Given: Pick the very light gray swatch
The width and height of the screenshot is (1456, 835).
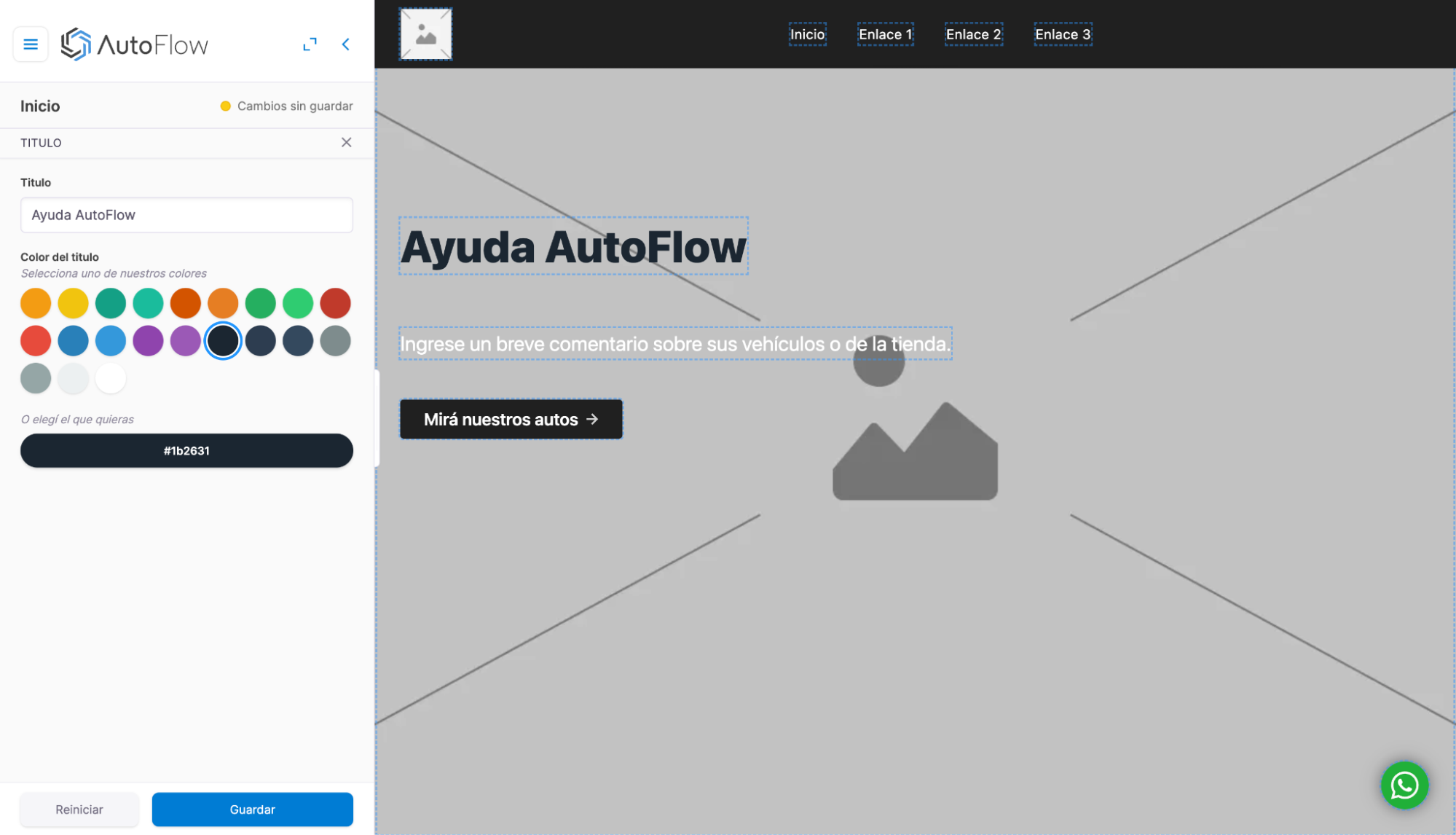Looking at the screenshot, I should pyautogui.click(x=73, y=378).
